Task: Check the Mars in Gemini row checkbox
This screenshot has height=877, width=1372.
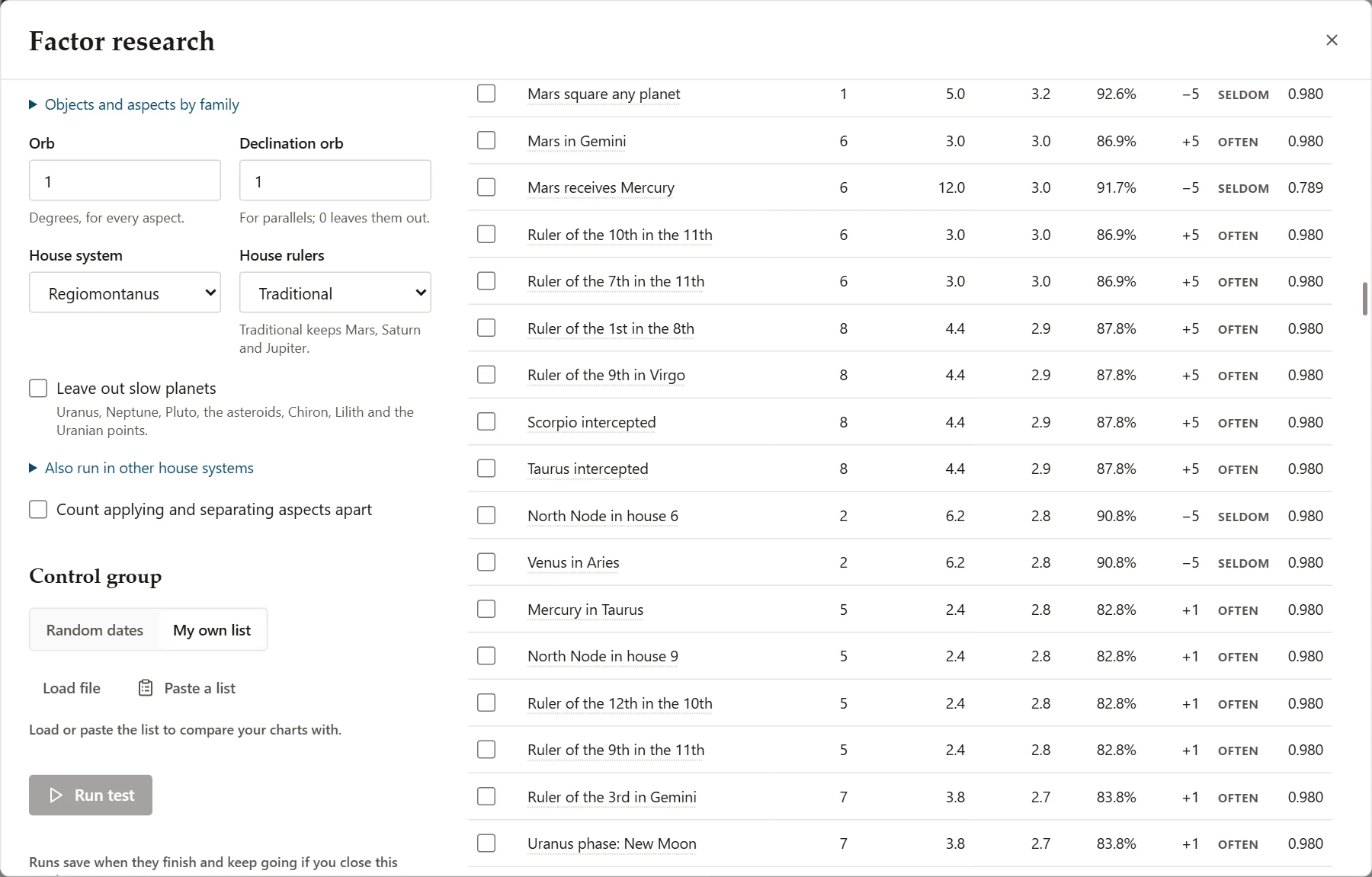Action: (486, 141)
